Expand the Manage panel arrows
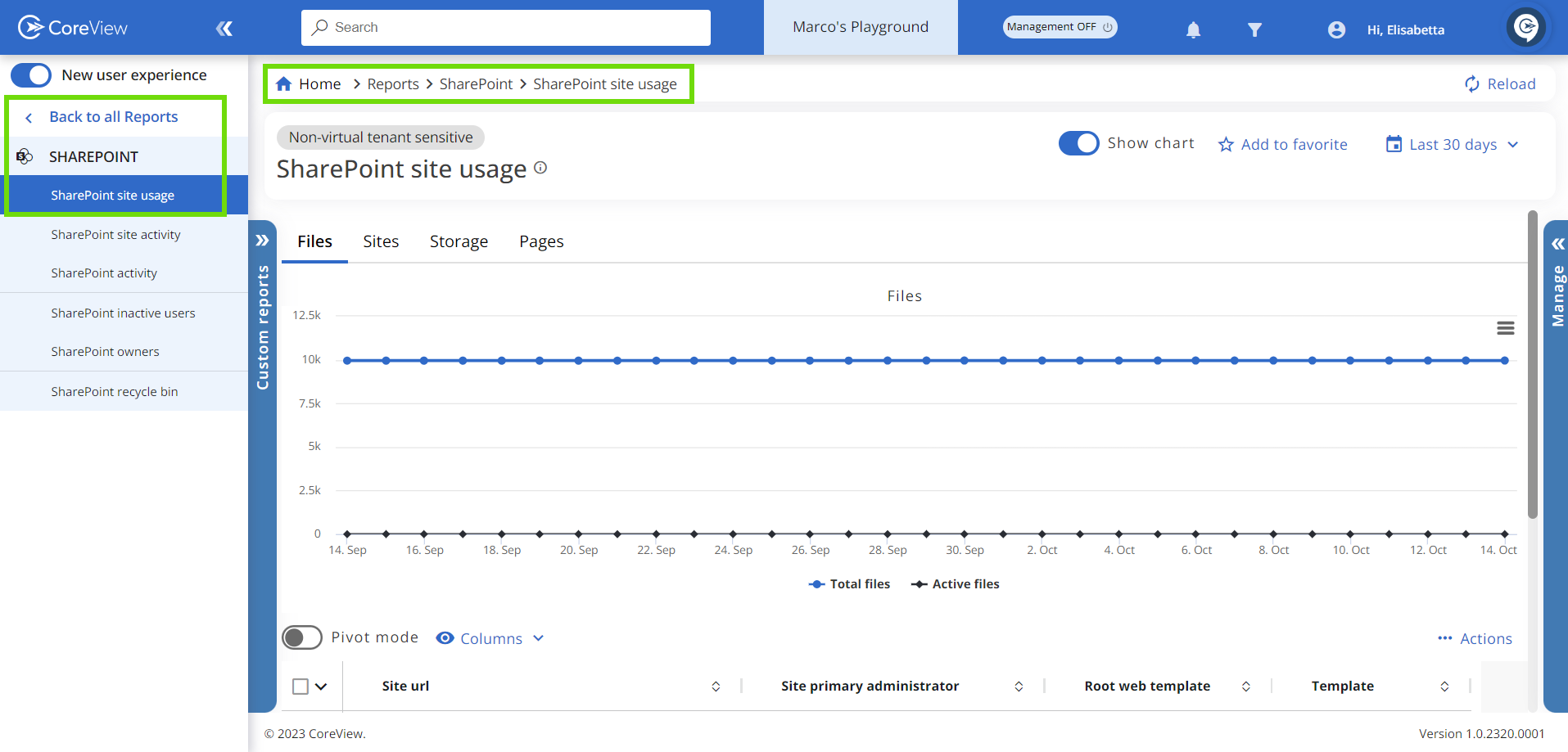Screen dimensions: 1568x752 1557,244
